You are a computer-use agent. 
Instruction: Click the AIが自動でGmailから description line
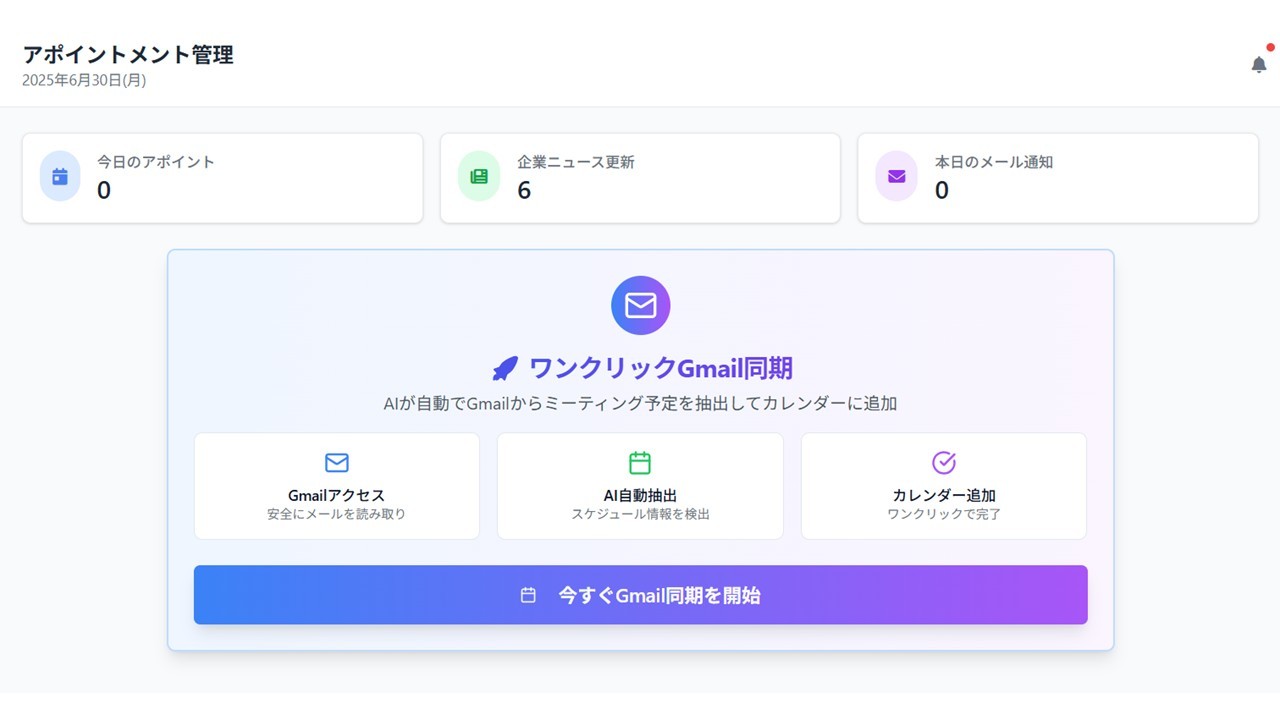pos(640,404)
